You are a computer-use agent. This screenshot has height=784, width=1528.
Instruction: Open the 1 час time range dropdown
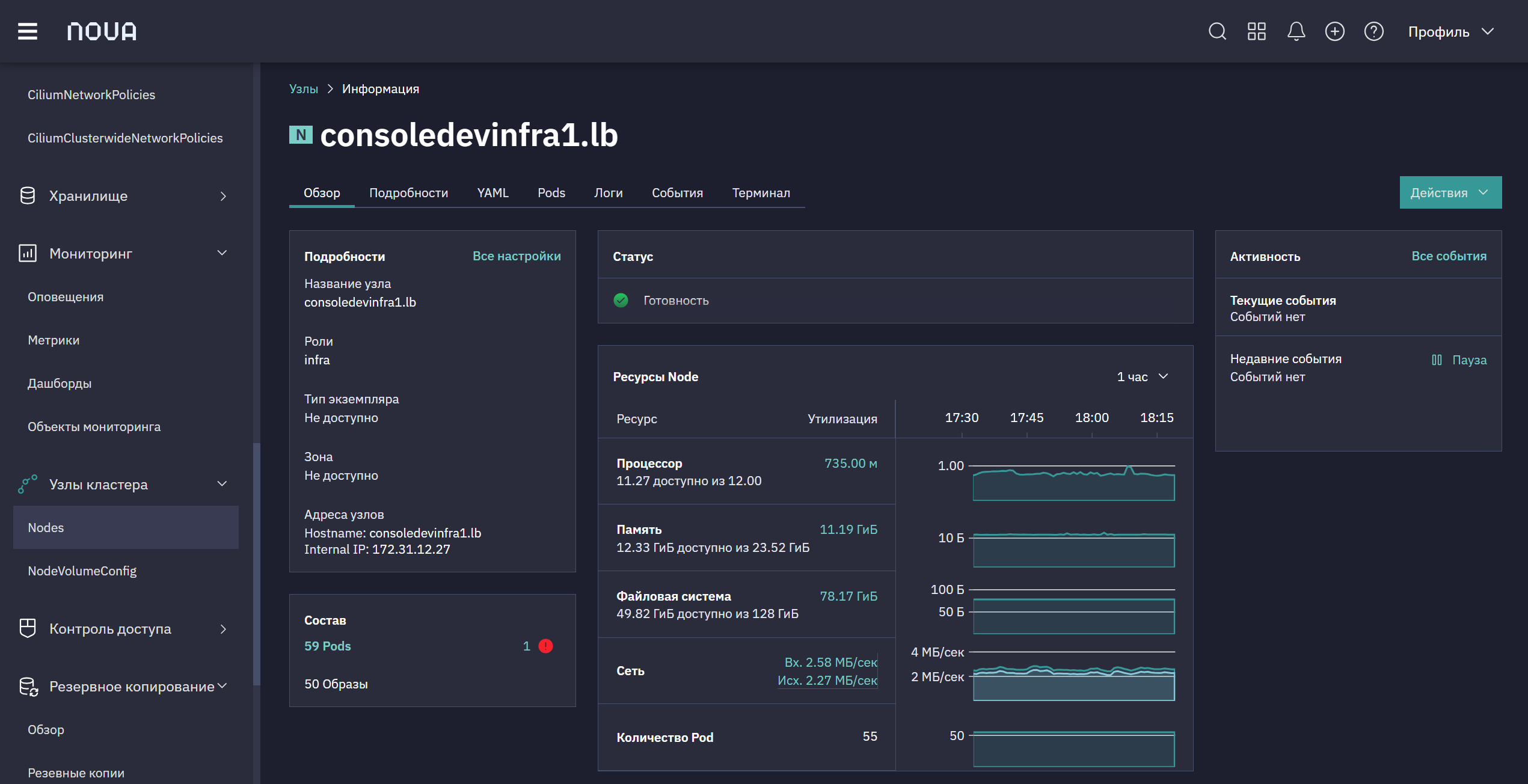tap(1143, 376)
